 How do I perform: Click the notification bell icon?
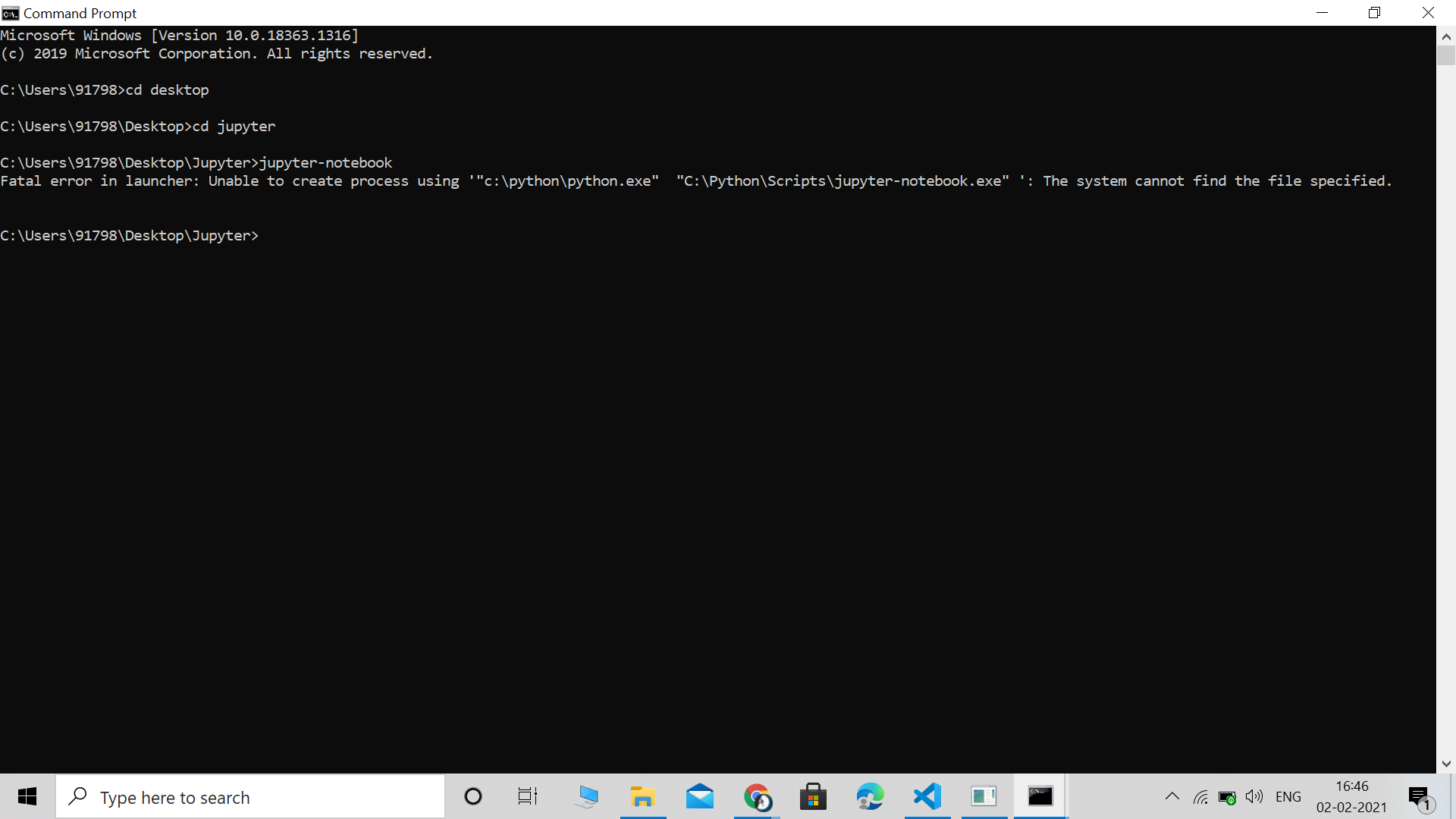point(1420,797)
